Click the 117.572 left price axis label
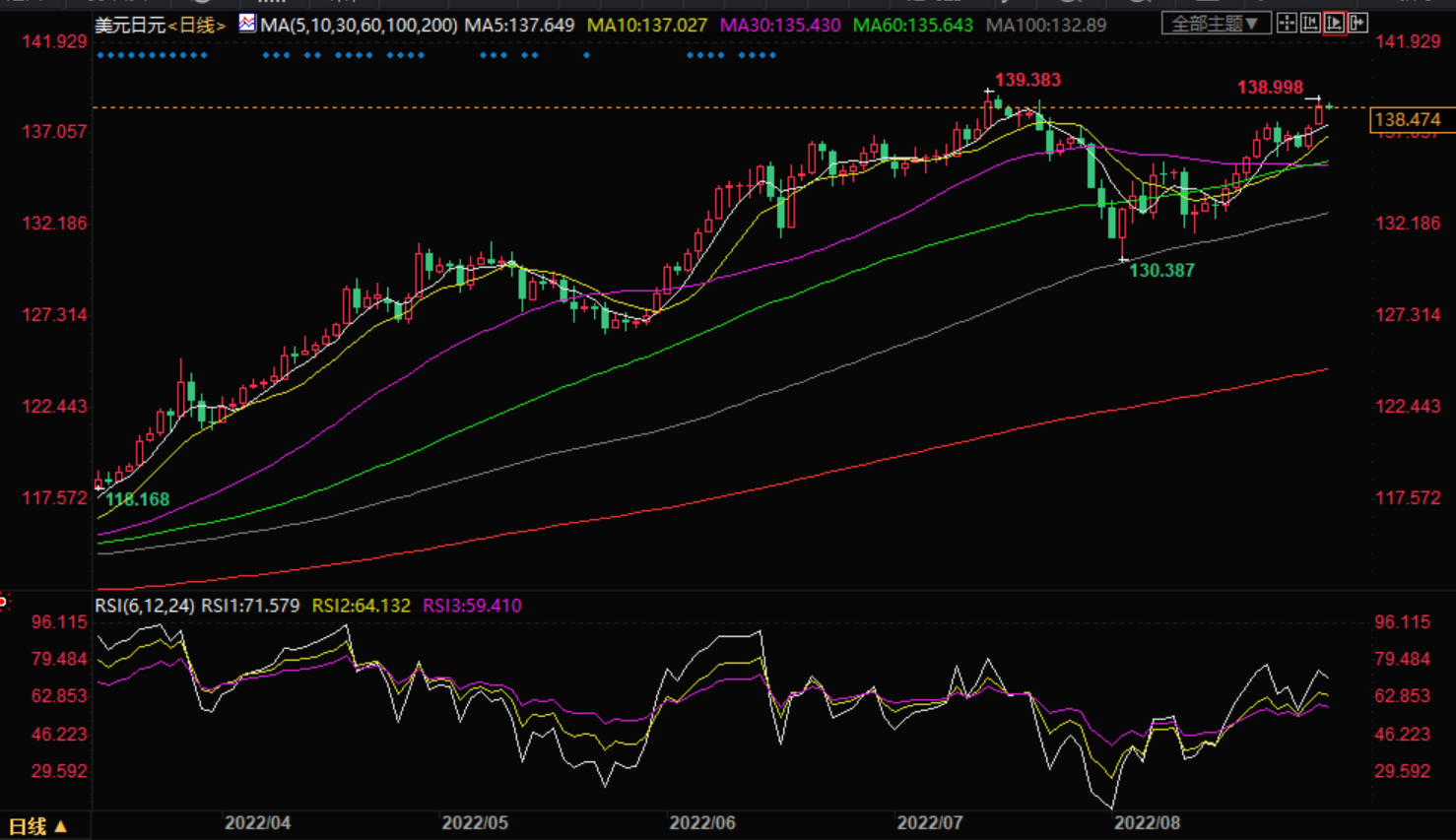Viewport: 1456px width, 840px height. coord(55,498)
